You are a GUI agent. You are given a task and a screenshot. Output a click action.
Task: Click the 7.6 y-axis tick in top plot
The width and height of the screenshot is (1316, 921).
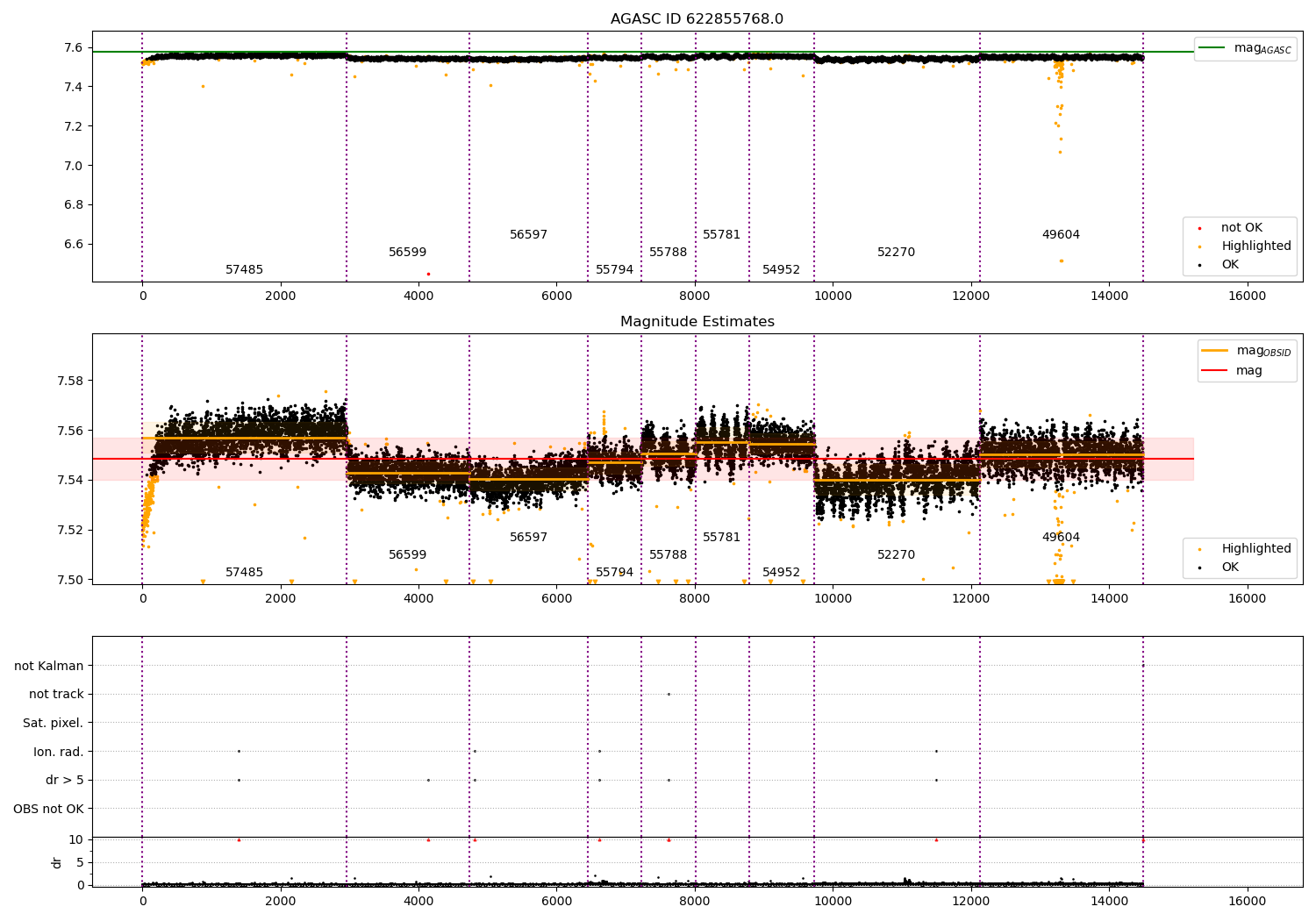tap(75, 47)
